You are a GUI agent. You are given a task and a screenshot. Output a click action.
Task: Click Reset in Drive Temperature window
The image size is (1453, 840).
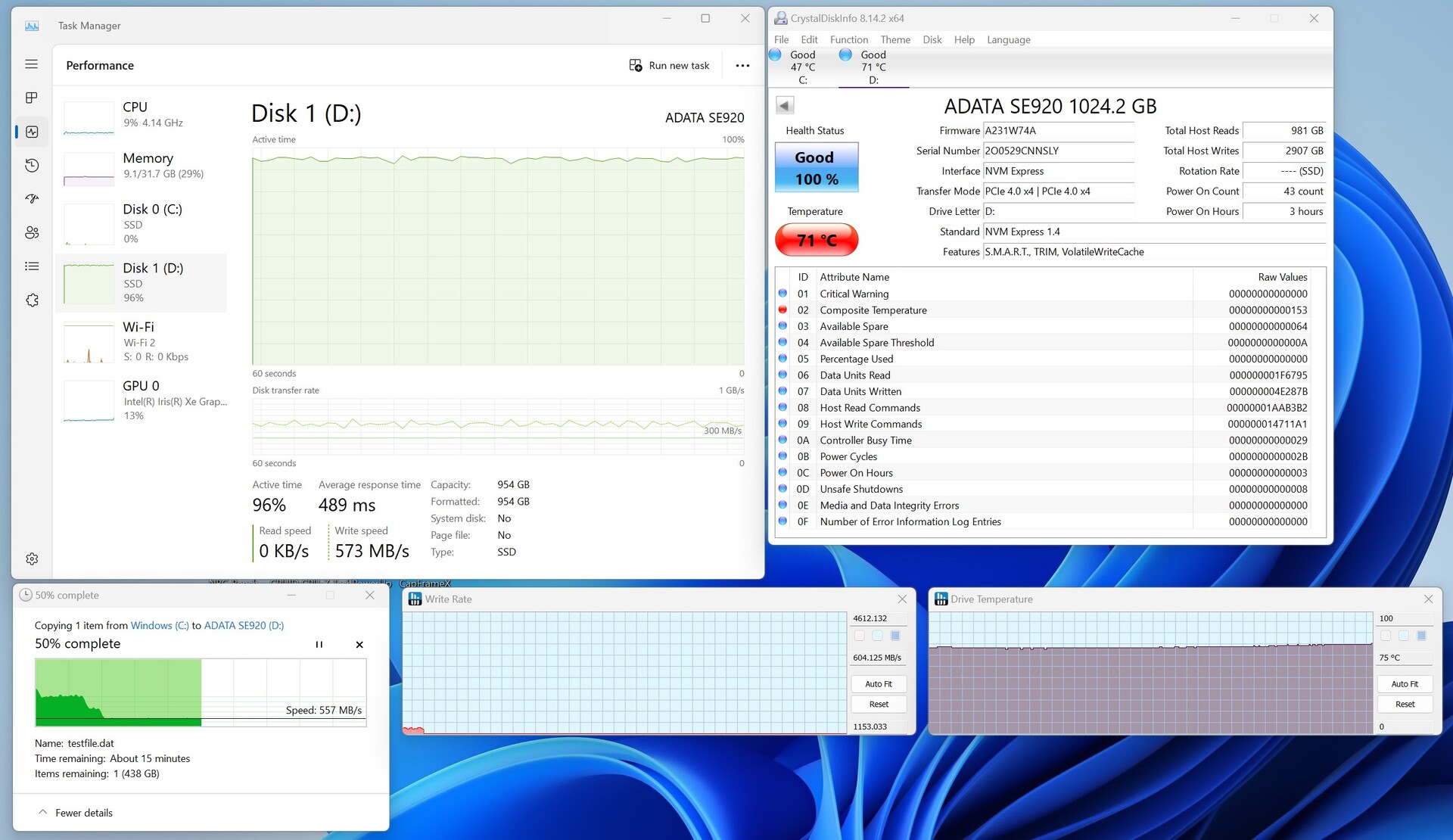tap(1404, 705)
